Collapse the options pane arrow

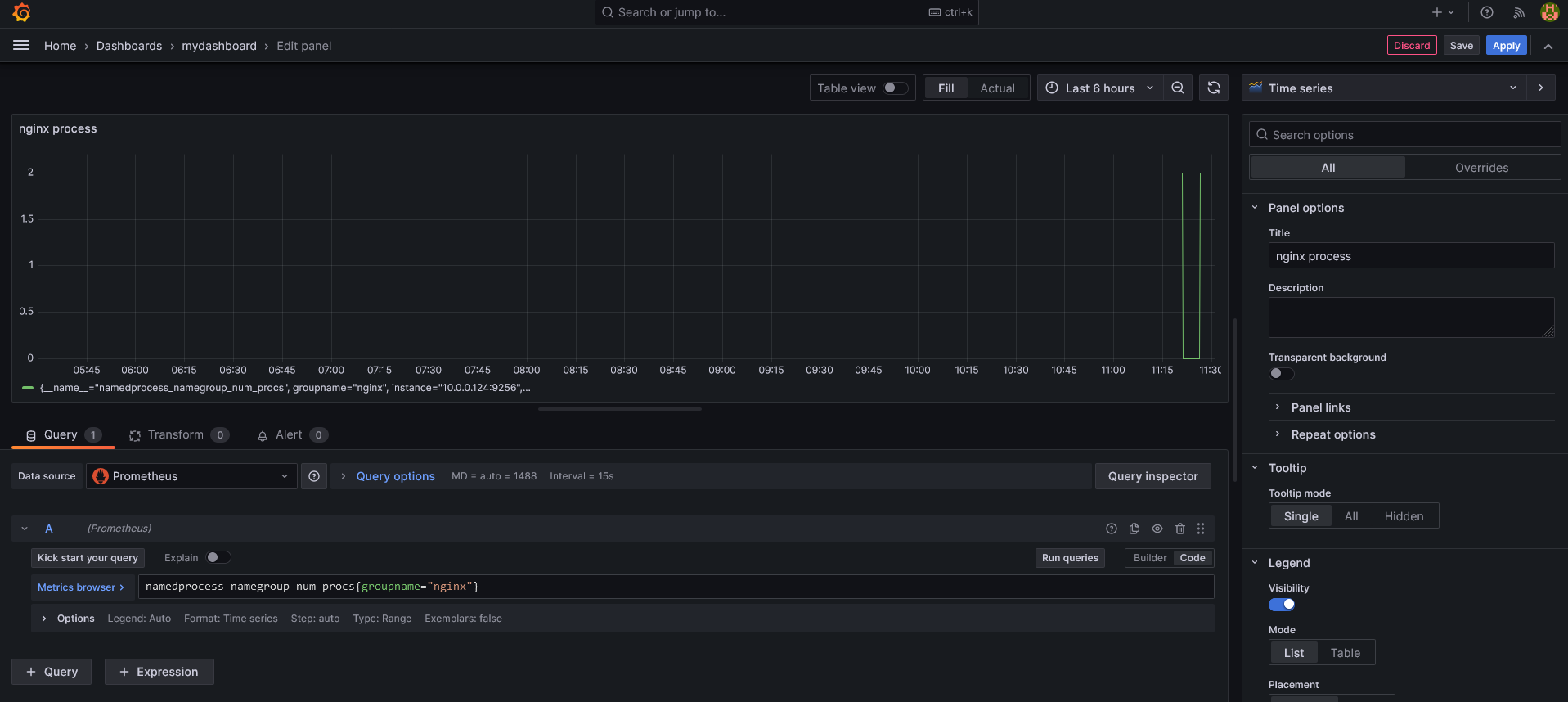click(x=1541, y=88)
